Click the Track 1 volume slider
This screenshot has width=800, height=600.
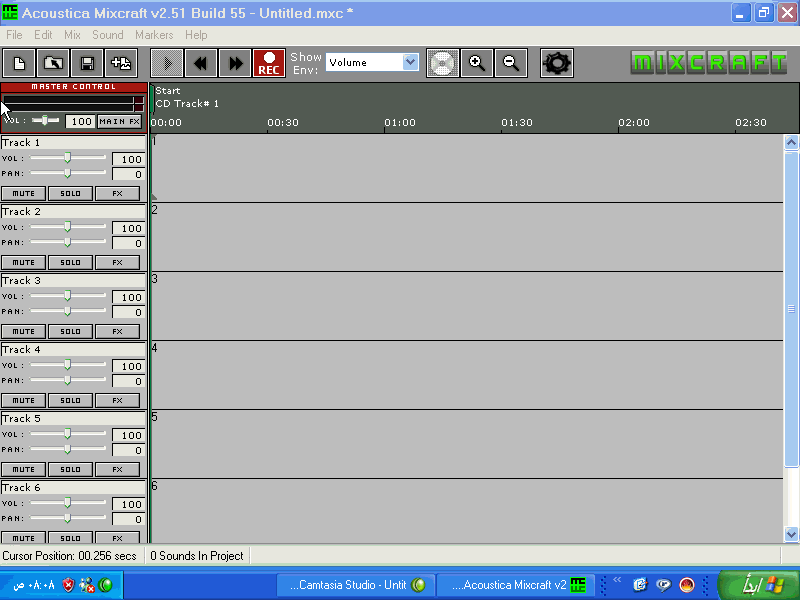(x=67, y=158)
